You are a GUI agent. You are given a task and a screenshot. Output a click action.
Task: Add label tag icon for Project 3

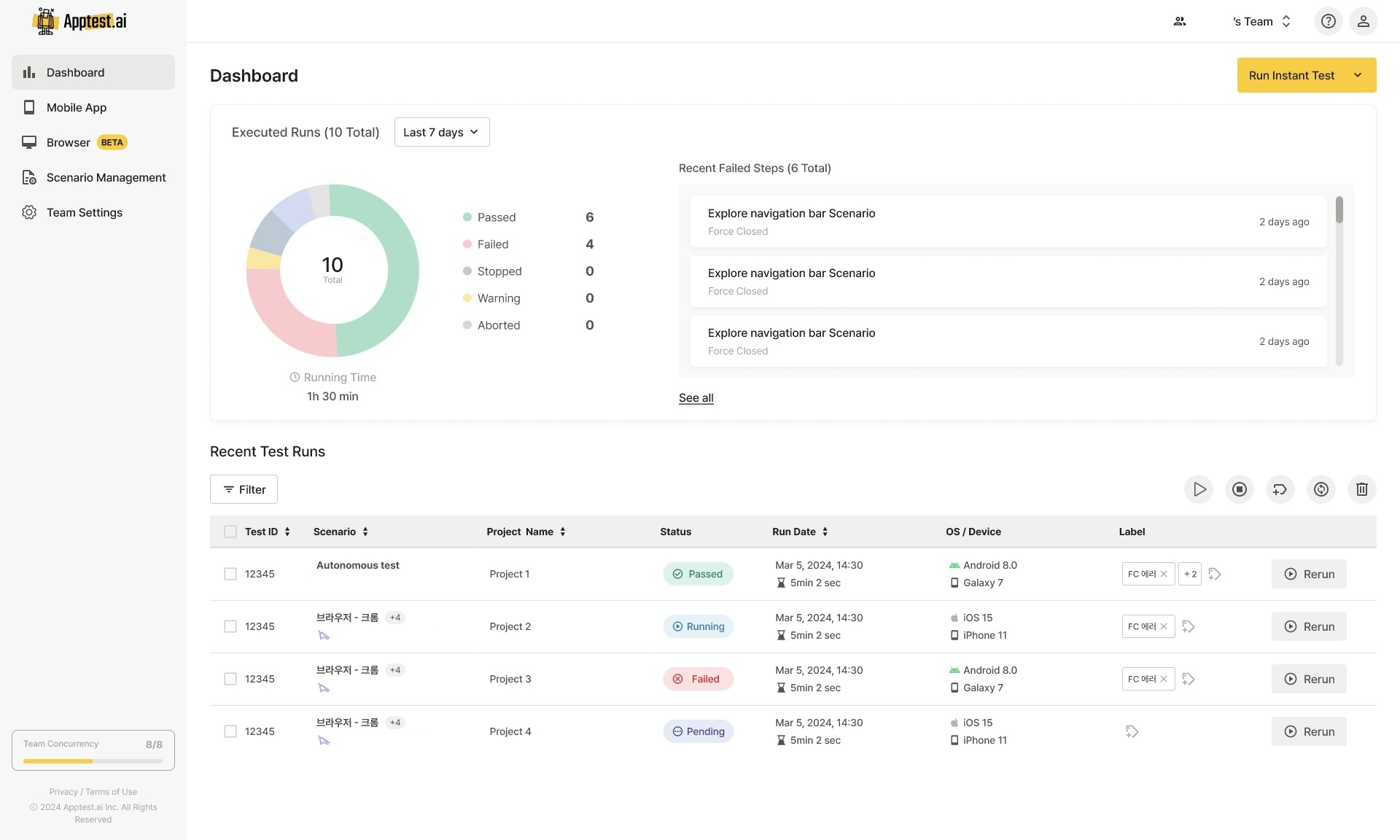pos(1189,679)
